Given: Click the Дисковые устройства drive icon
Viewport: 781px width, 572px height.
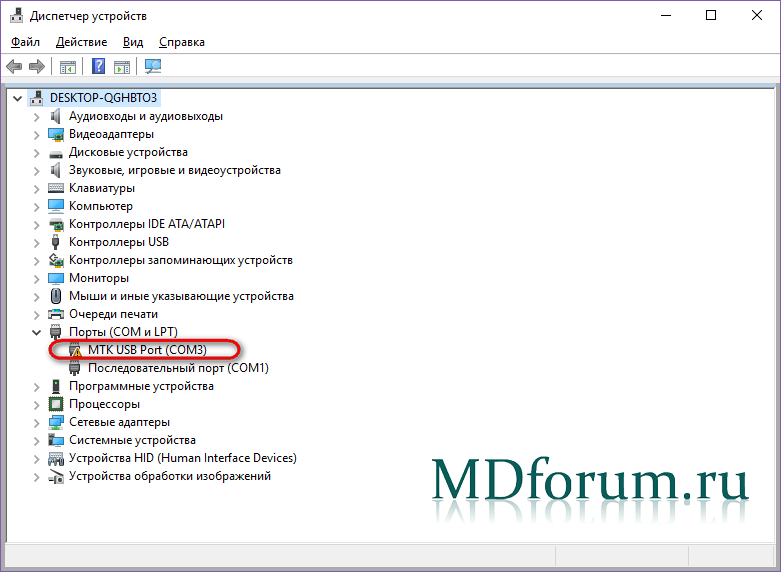Looking at the screenshot, I should pyautogui.click(x=56, y=153).
